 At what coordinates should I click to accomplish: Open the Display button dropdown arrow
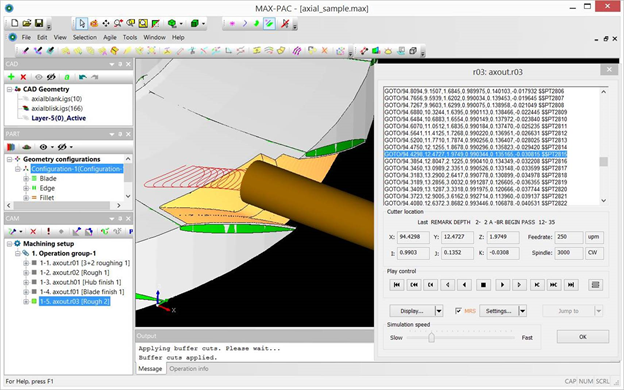click(439, 311)
